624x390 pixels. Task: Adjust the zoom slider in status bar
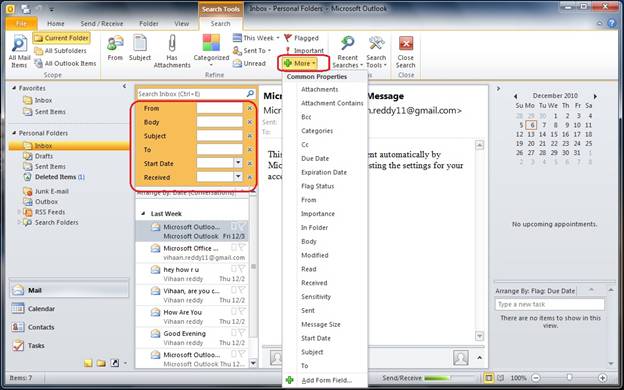(x=569, y=378)
